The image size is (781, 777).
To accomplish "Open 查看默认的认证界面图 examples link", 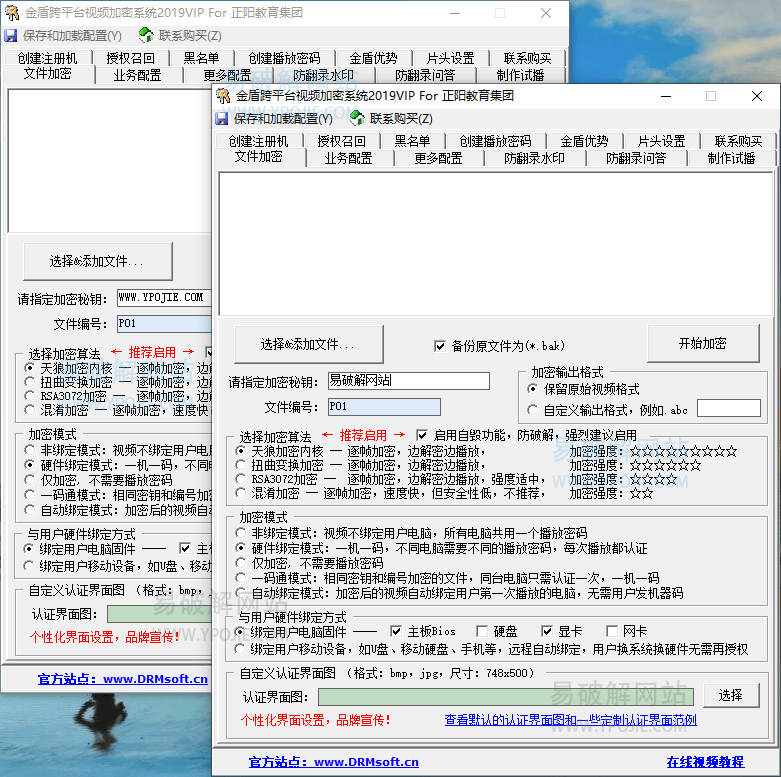I will 570,720.
